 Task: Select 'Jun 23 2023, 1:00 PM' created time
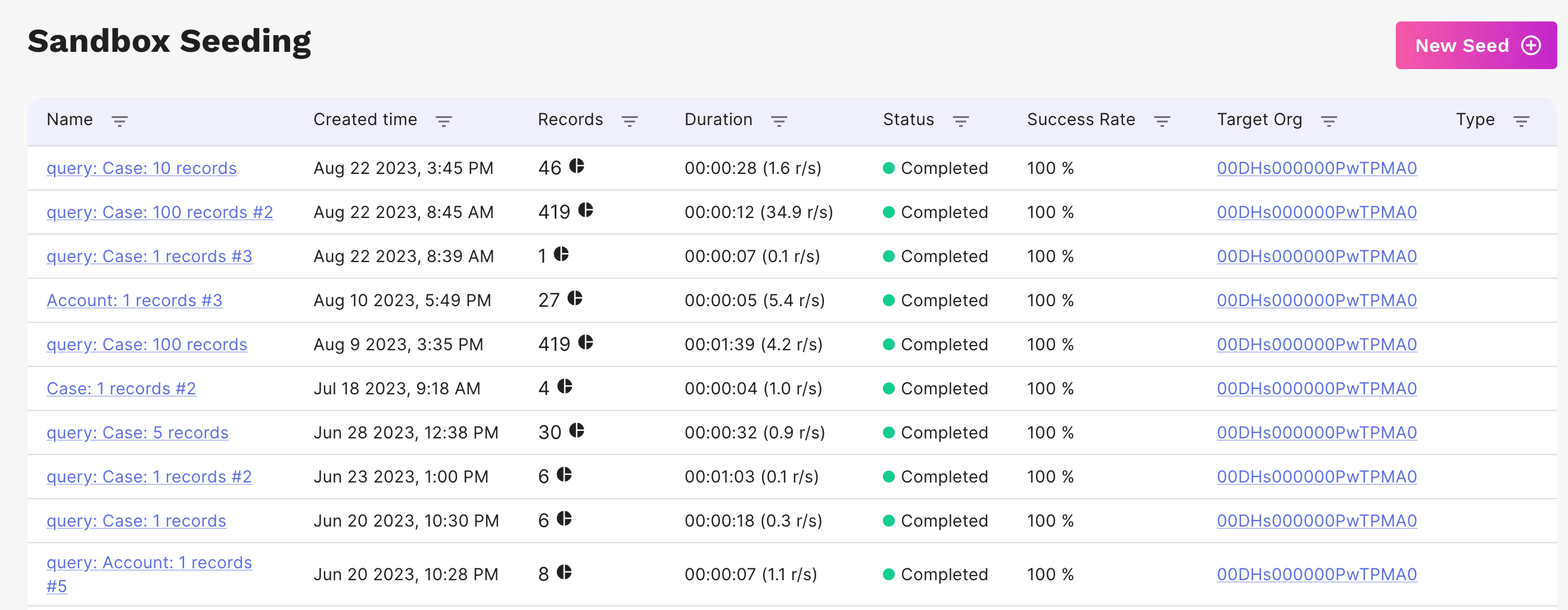400,477
